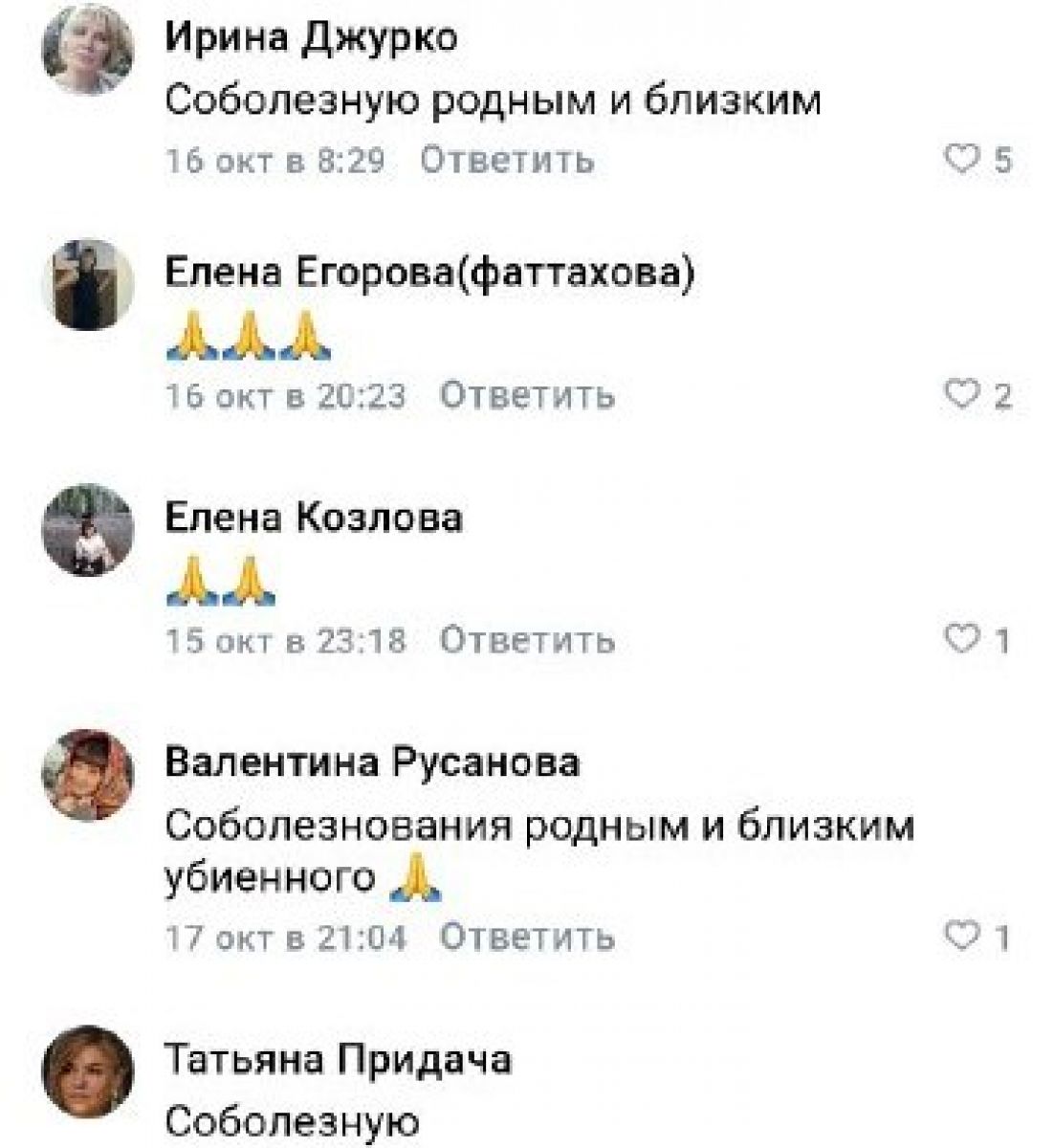Like Елена Егорова's comment with the heart

click(963, 394)
